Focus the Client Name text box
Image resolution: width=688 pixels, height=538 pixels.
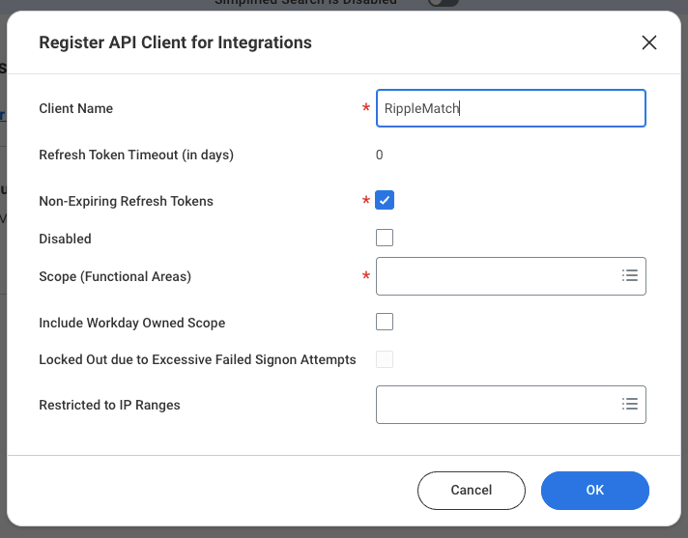pyautogui.click(x=510, y=108)
